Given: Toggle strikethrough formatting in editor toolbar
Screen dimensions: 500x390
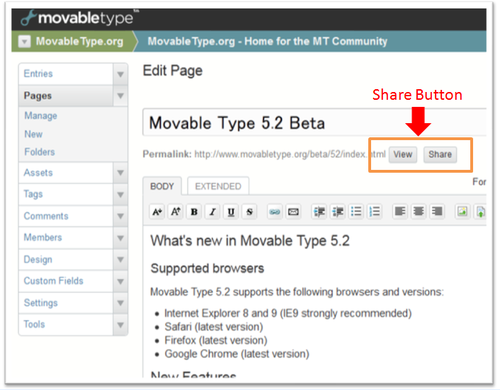Looking at the screenshot, I should [249, 212].
